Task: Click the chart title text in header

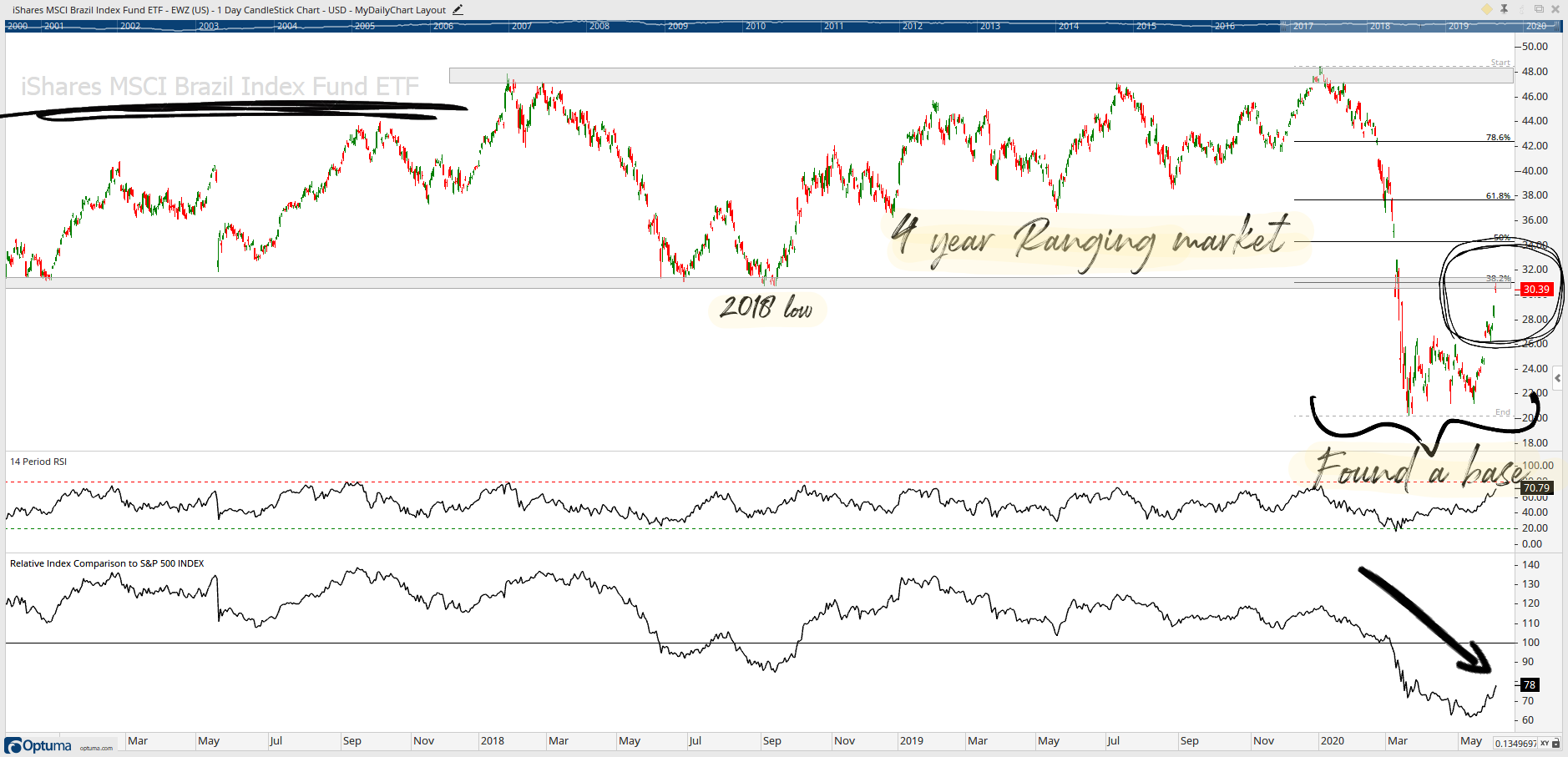Action: [x=229, y=10]
